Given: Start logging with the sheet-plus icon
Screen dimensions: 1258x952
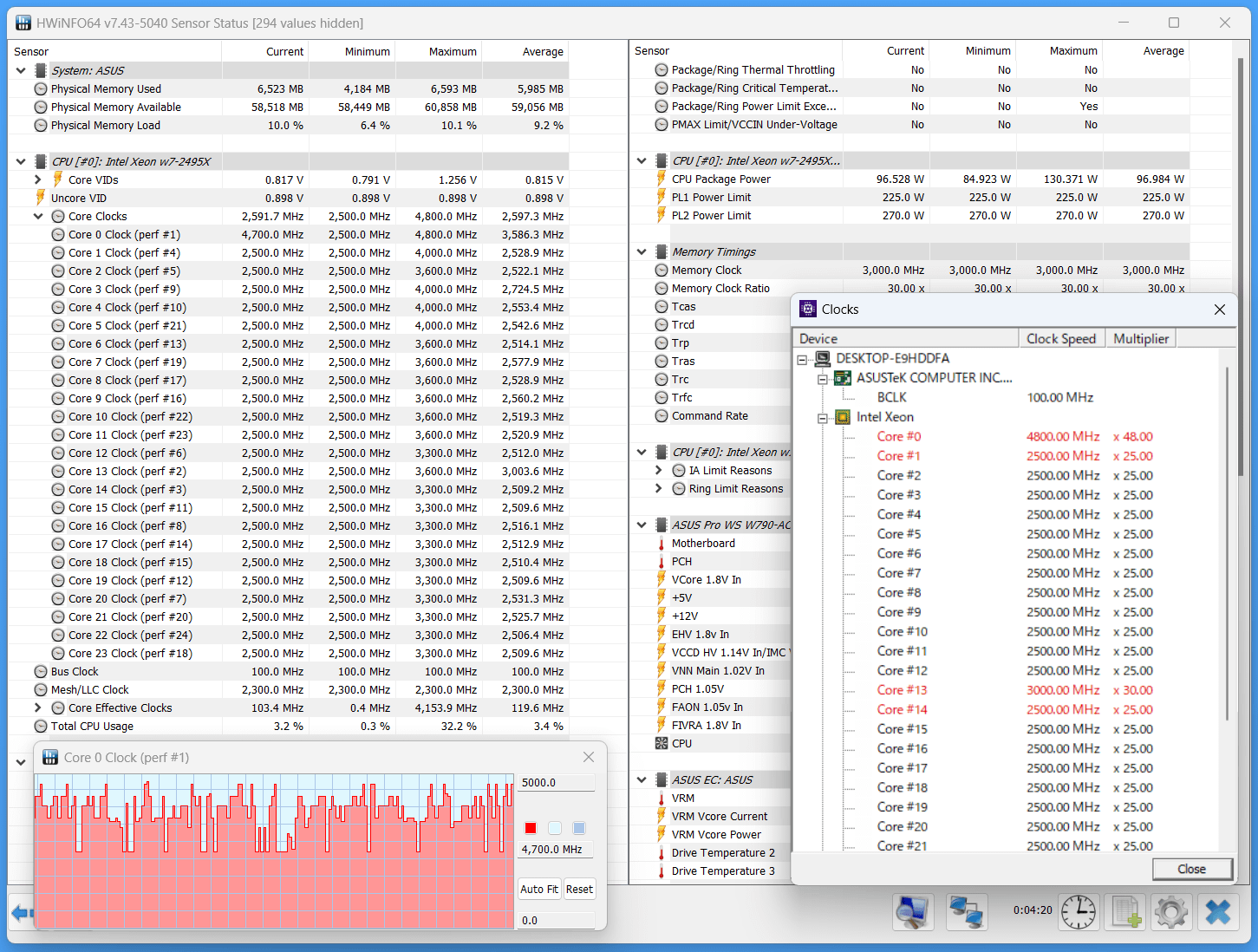Looking at the screenshot, I should point(1124,912).
